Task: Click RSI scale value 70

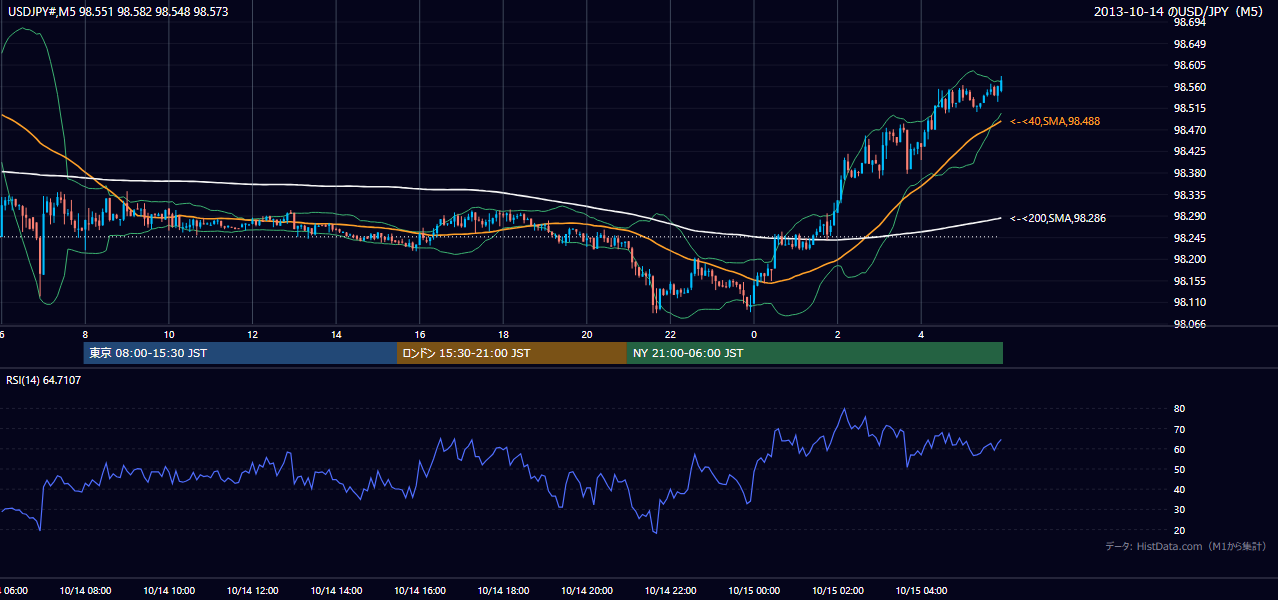Action: 1179,430
